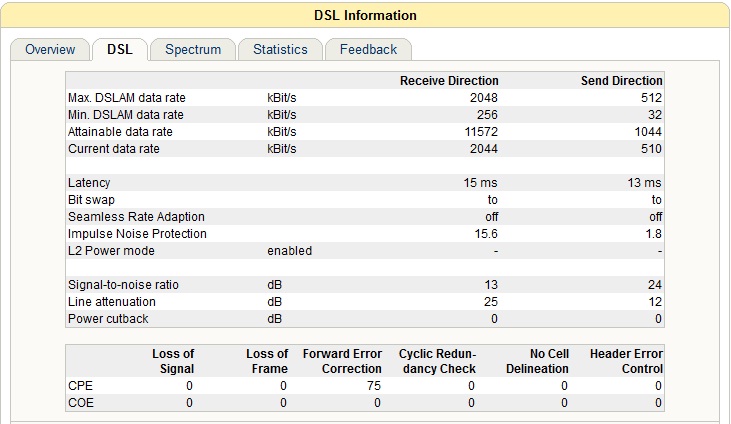This screenshot has height=424, width=731.
Task: Open the Spectrum tab
Action: coord(193,49)
